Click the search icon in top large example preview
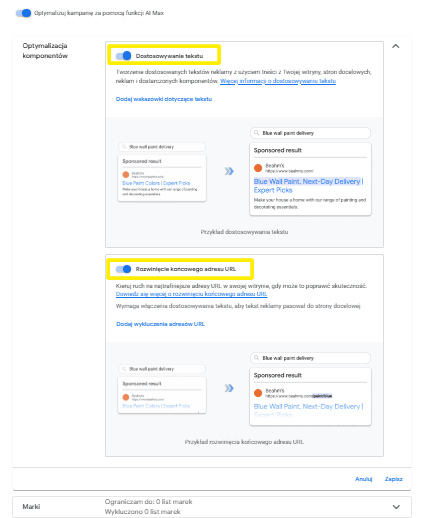This screenshot has height=518, width=424. (256, 133)
